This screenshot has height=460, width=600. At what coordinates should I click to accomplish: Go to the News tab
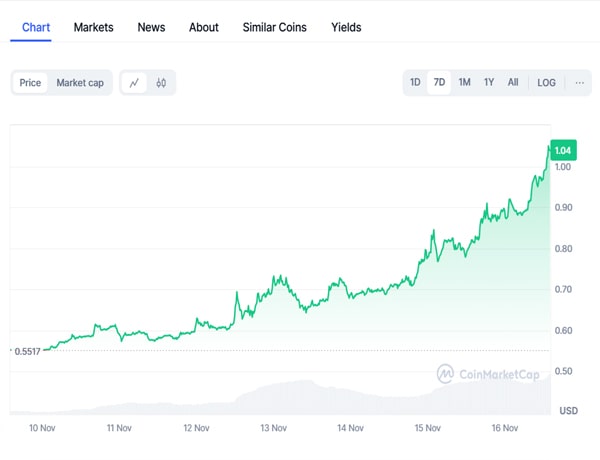tap(151, 28)
